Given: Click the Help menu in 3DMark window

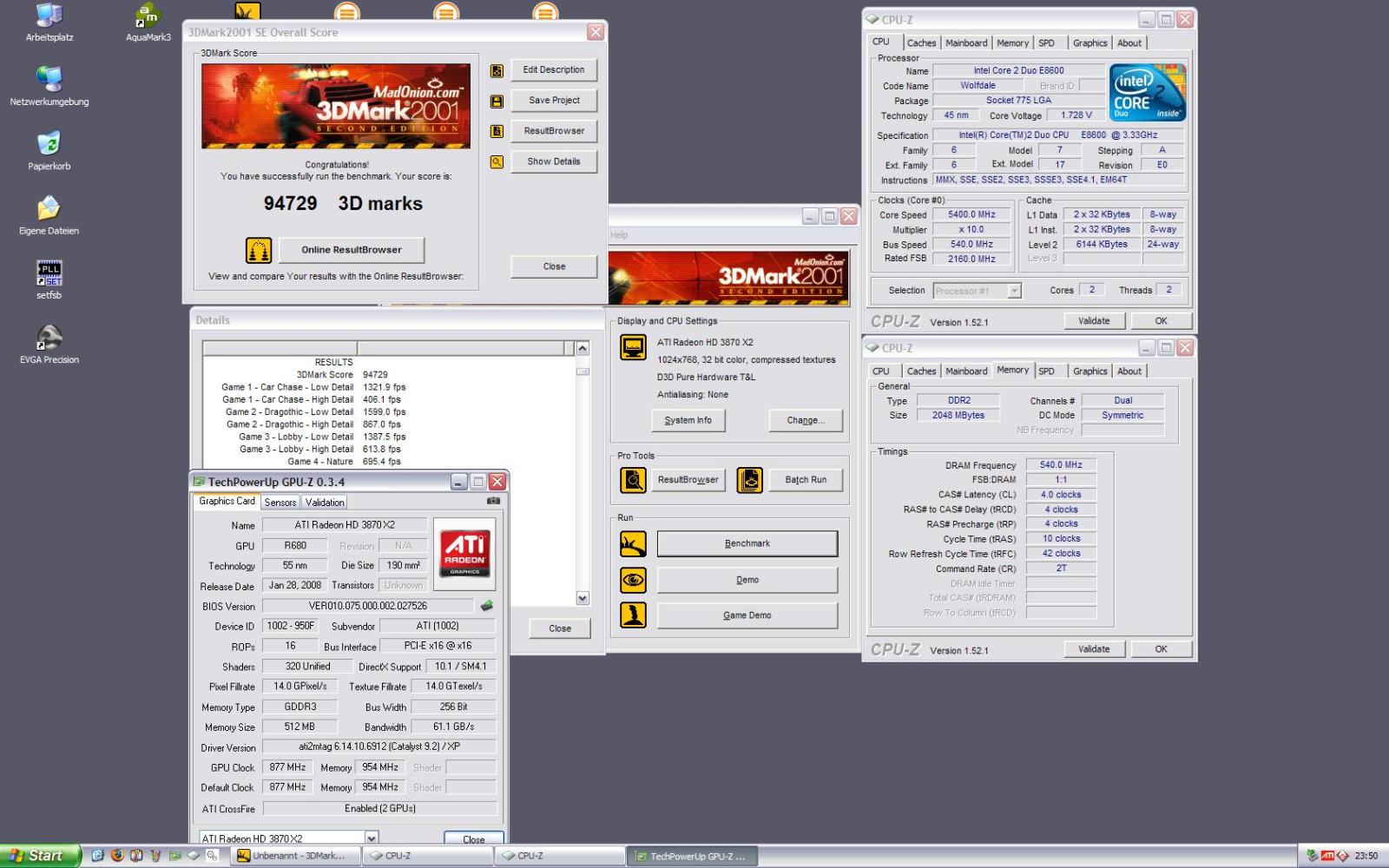Looking at the screenshot, I should pyautogui.click(x=619, y=235).
